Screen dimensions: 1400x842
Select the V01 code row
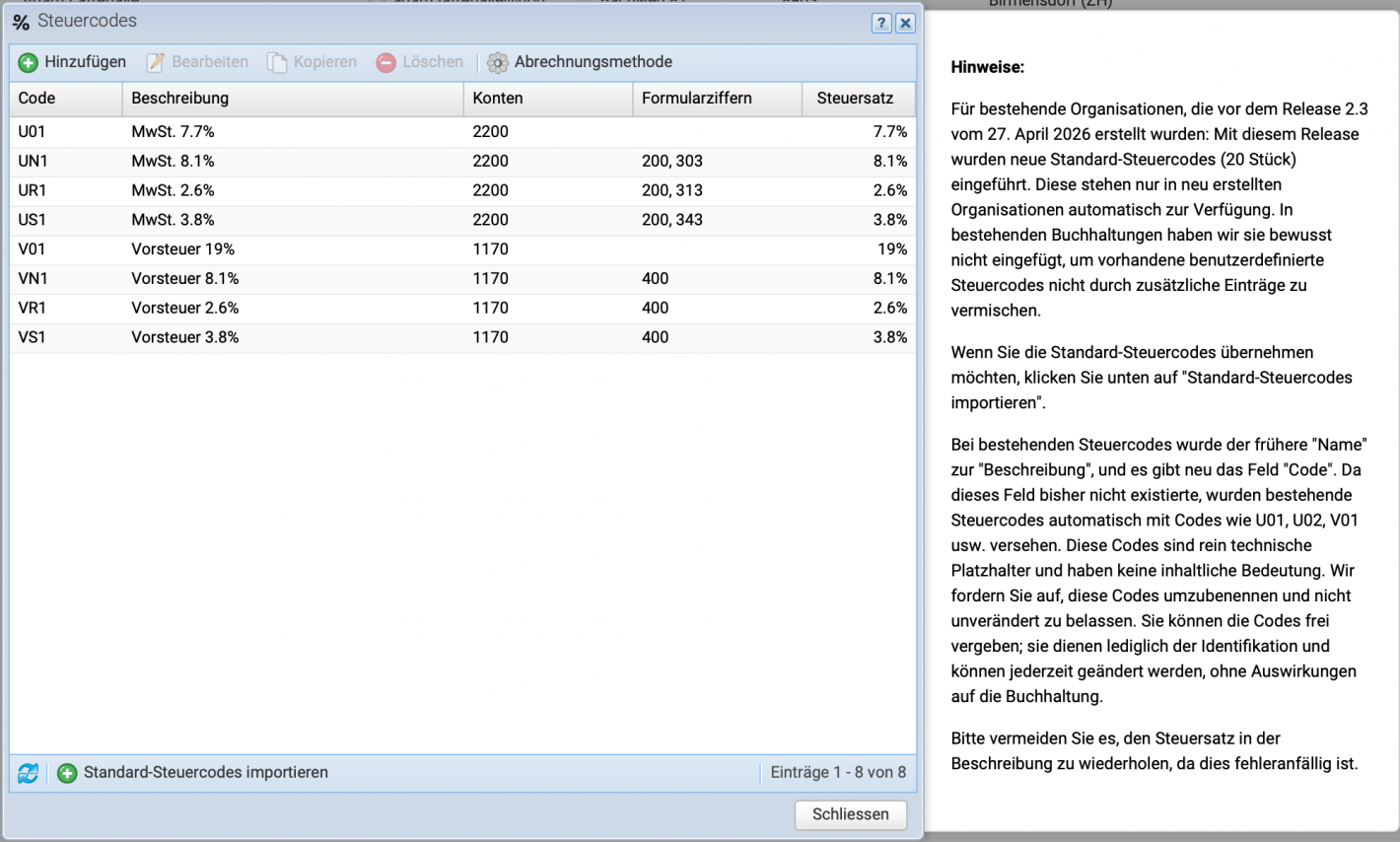[x=462, y=249]
